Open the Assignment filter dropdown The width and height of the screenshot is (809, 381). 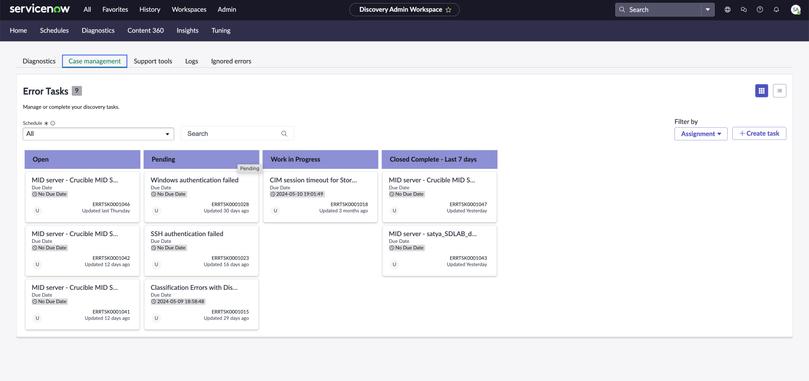pos(701,134)
